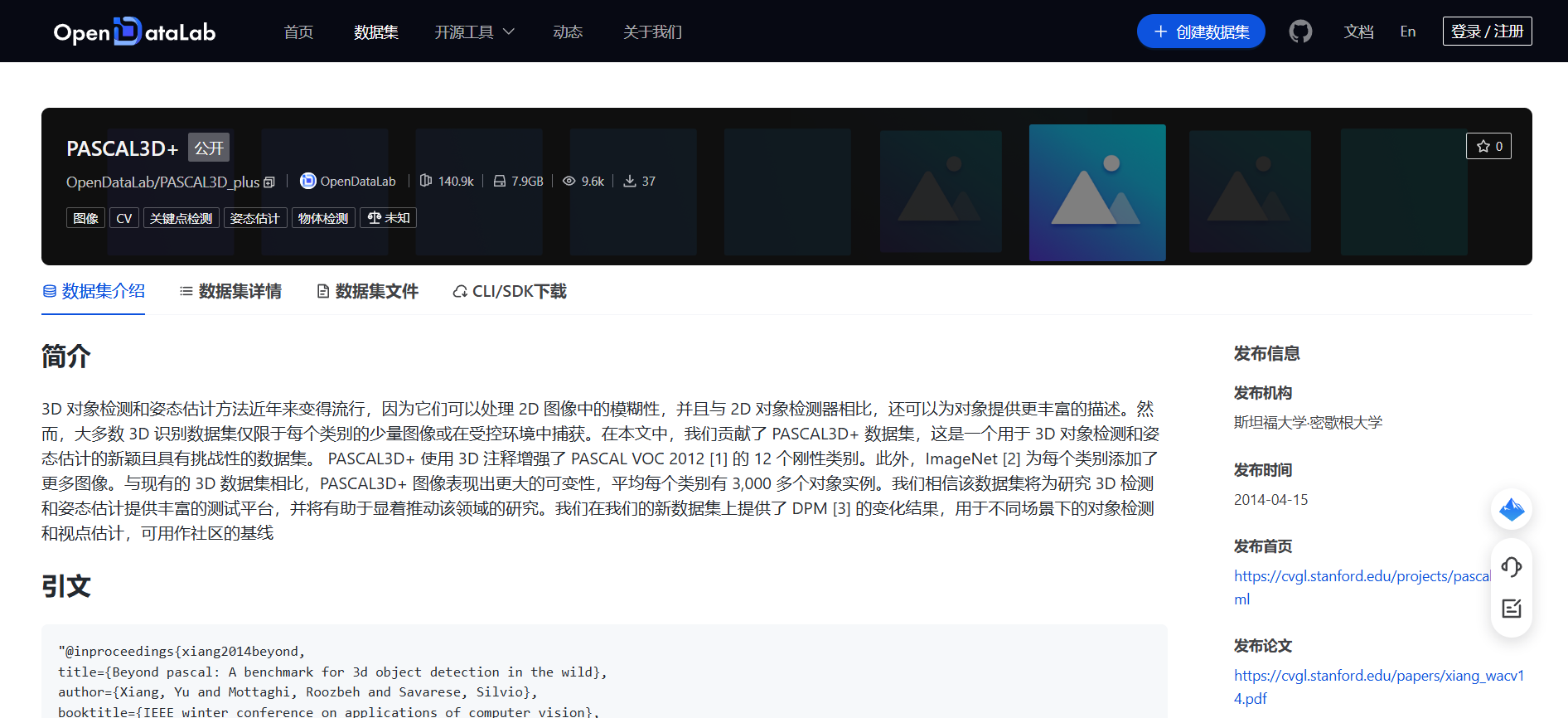
Task: Open the GitHub icon in header
Action: coord(1300,32)
